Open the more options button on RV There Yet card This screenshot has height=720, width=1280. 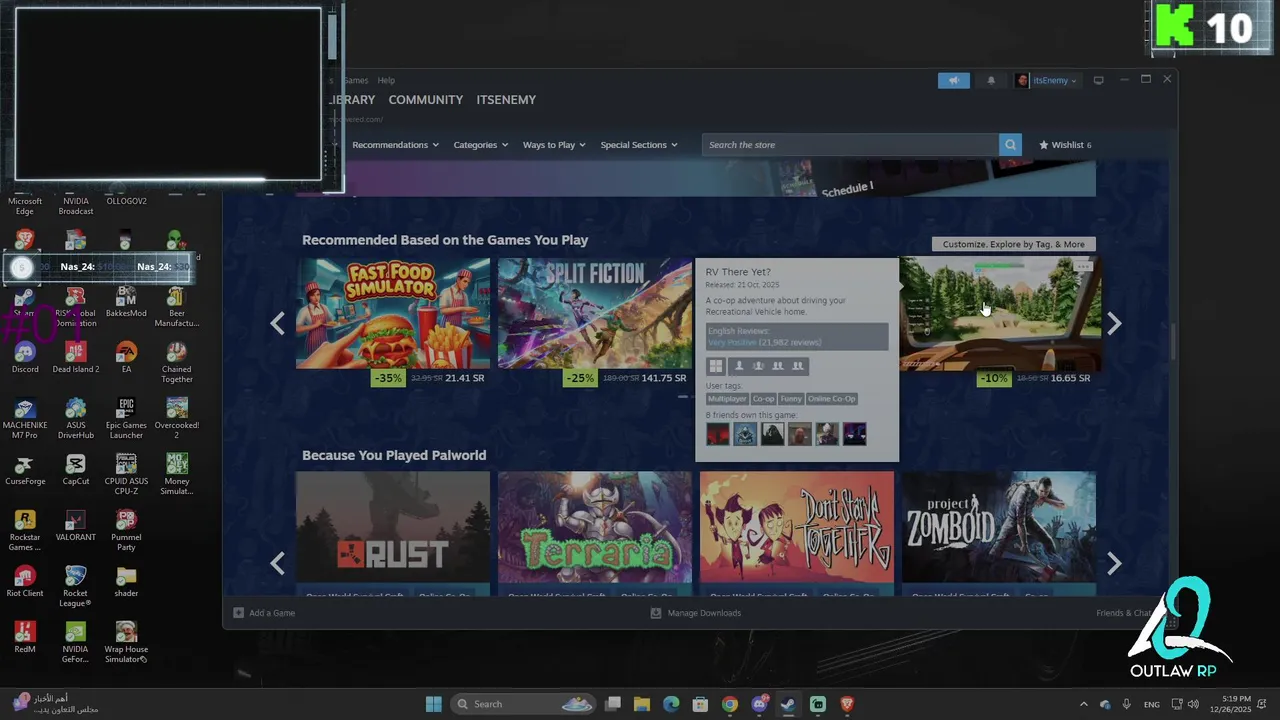coord(1082,267)
